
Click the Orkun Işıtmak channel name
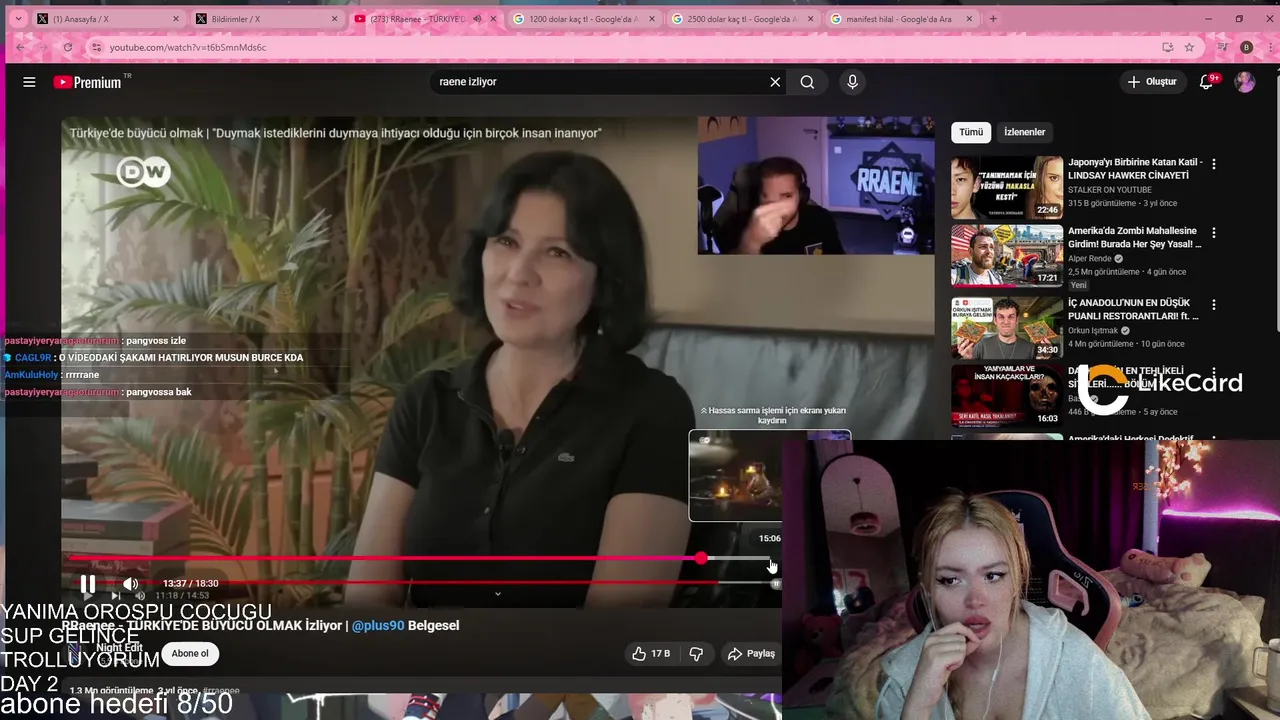click(x=1093, y=331)
